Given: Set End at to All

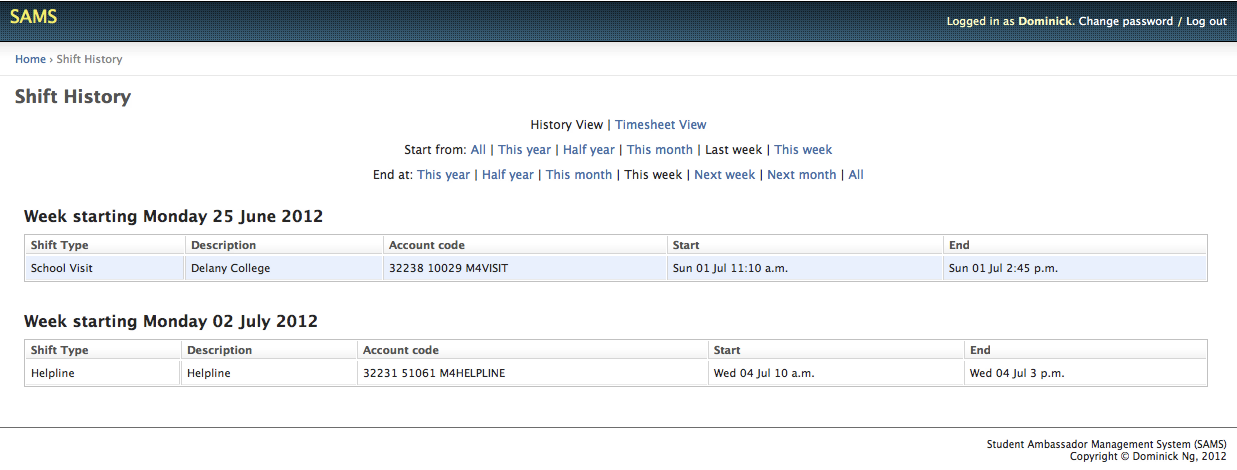Looking at the screenshot, I should click(856, 175).
